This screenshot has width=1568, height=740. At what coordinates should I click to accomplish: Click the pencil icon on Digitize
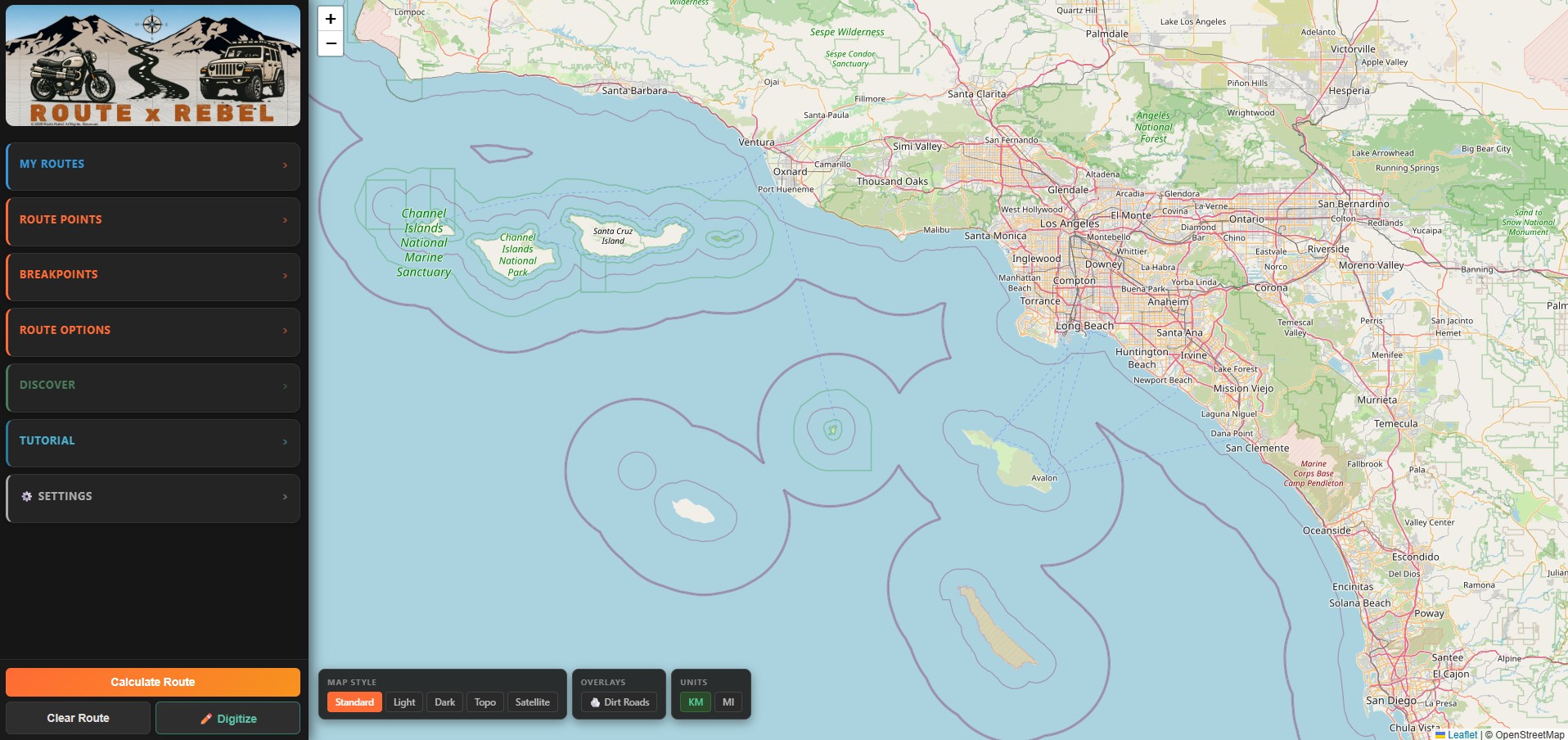[x=206, y=719]
